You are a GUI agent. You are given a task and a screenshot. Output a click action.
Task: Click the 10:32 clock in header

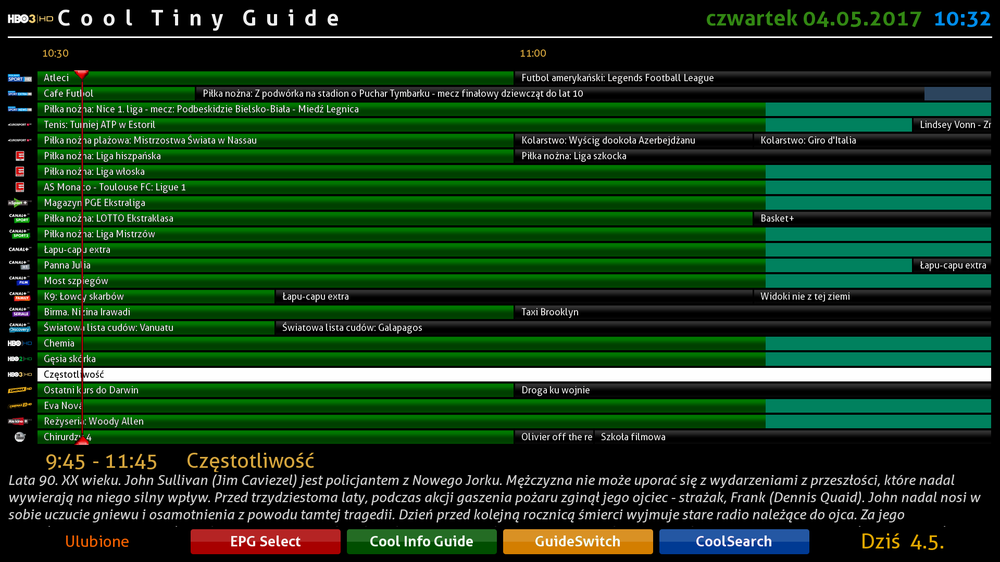[962, 19]
